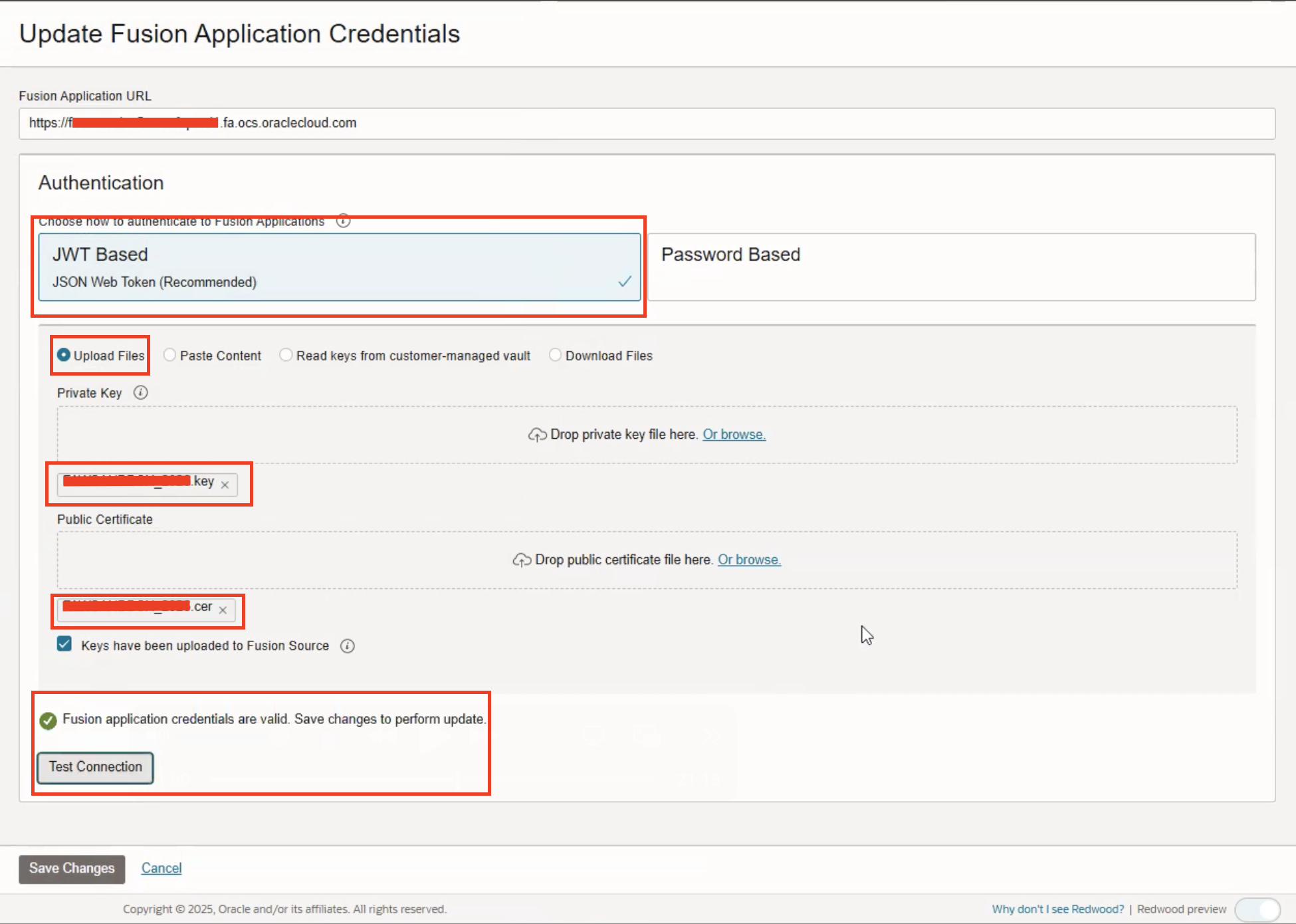The image size is (1296, 924).
Task: Click cloud upload icon for public certificate
Action: 522,560
